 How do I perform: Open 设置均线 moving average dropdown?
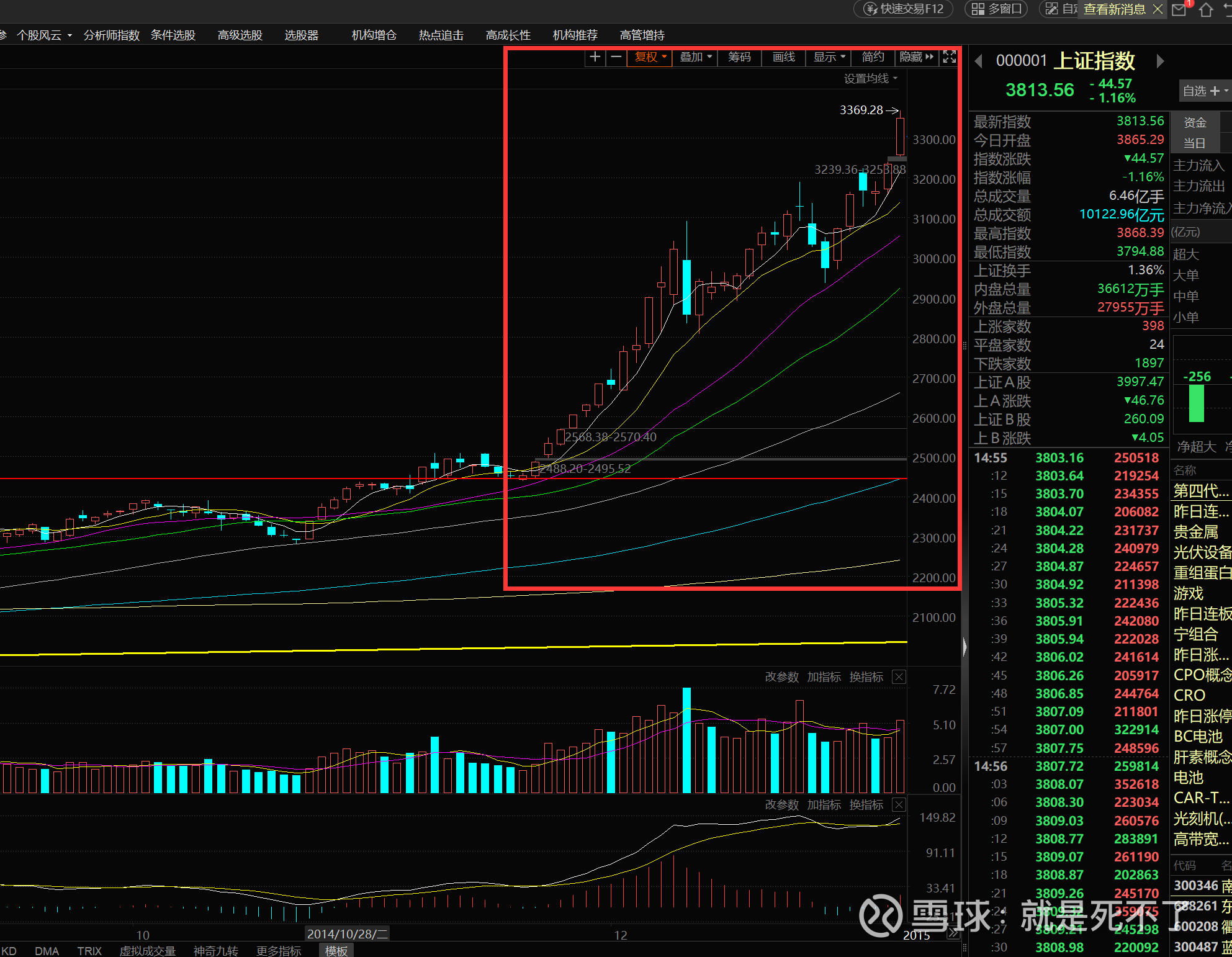click(x=870, y=78)
